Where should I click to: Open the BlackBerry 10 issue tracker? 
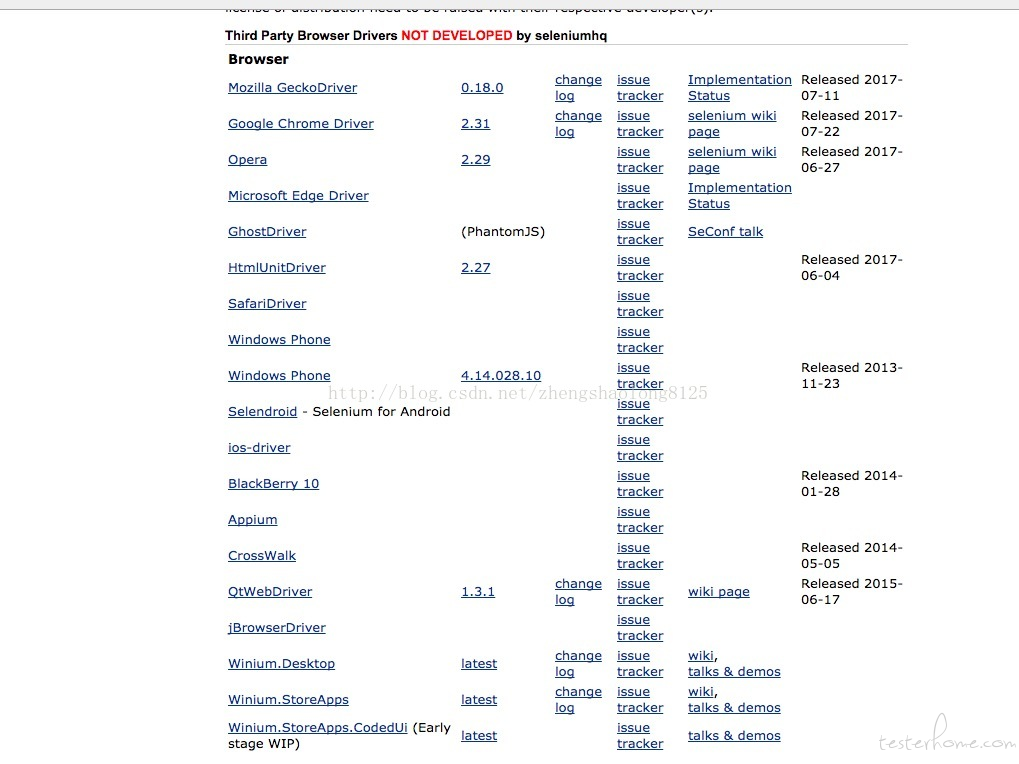pyautogui.click(x=640, y=484)
